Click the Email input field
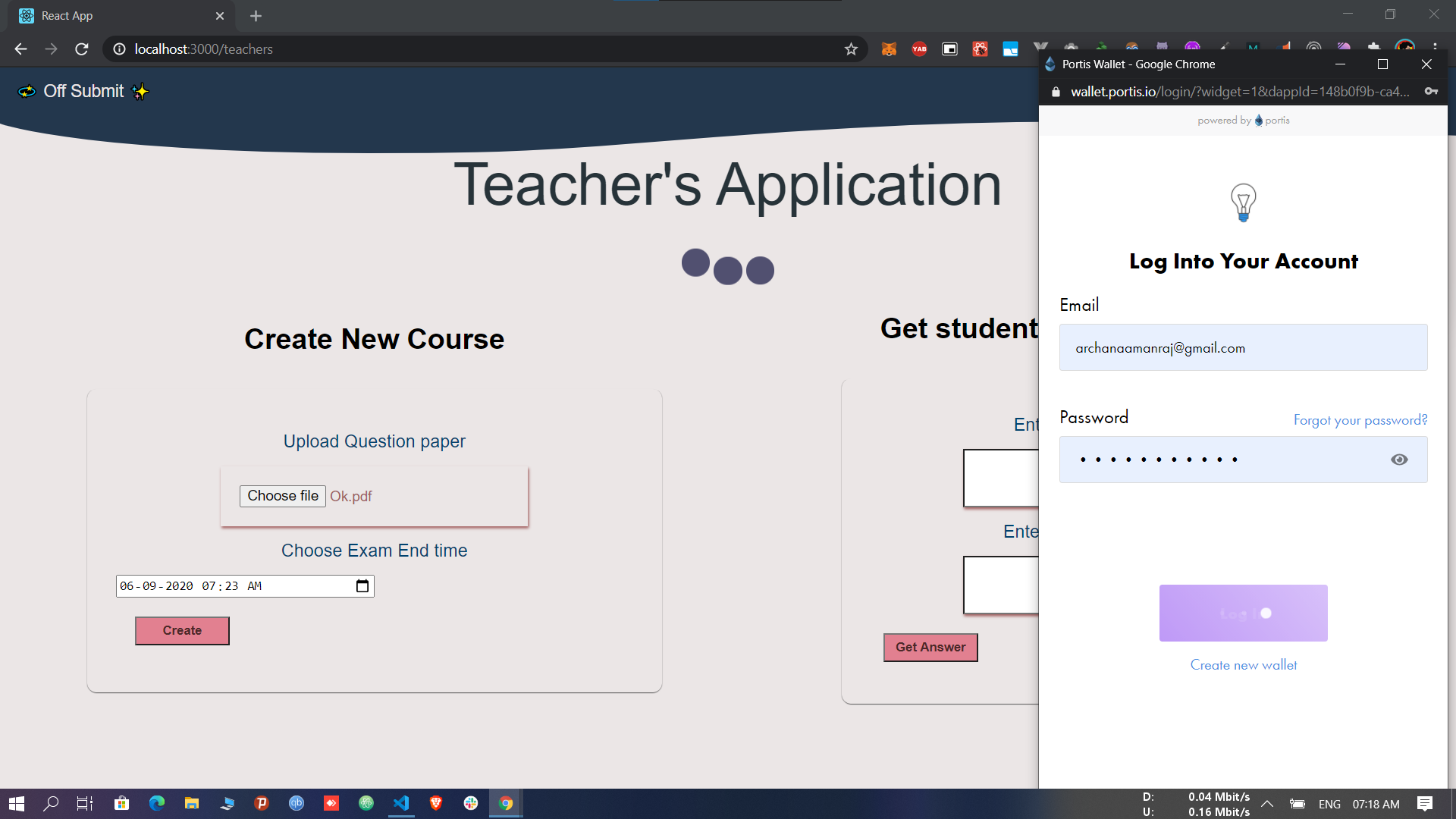Image resolution: width=1456 pixels, height=819 pixels. click(1243, 348)
